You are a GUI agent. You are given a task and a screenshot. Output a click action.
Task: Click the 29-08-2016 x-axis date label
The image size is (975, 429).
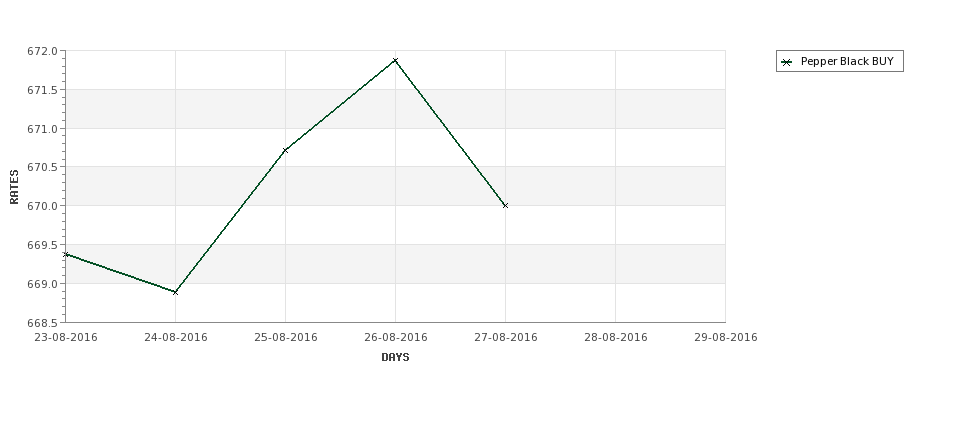point(726,338)
